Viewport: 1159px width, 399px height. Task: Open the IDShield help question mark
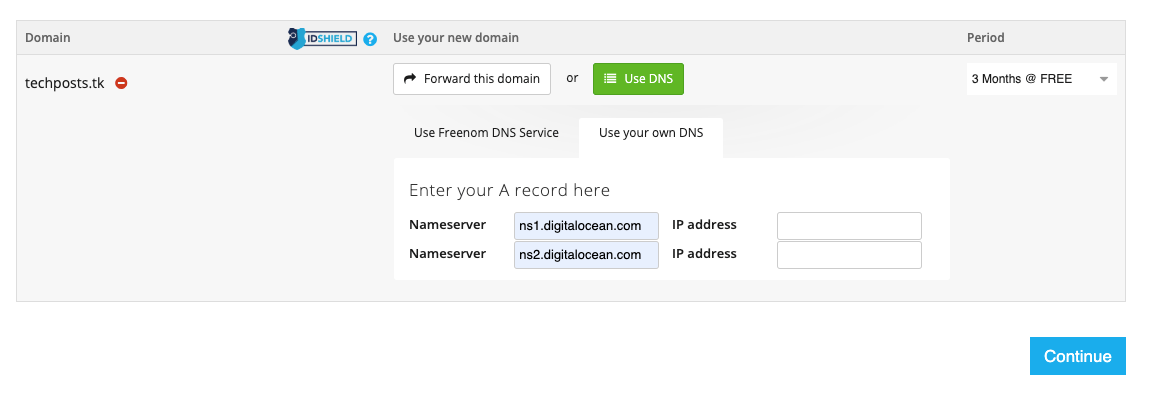click(x=370, y=39)
